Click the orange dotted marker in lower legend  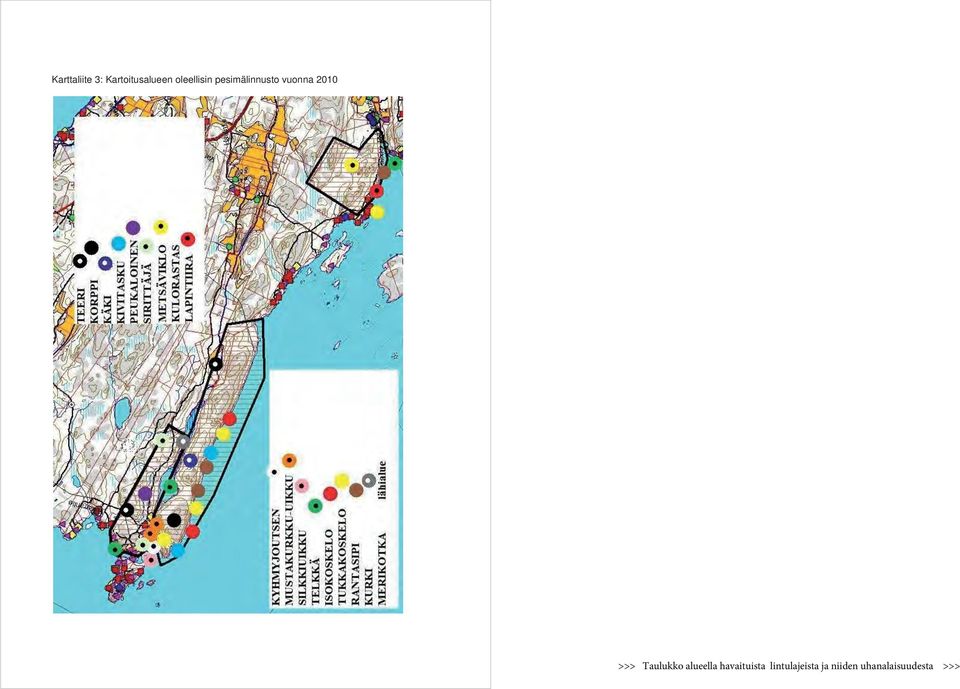289,460
